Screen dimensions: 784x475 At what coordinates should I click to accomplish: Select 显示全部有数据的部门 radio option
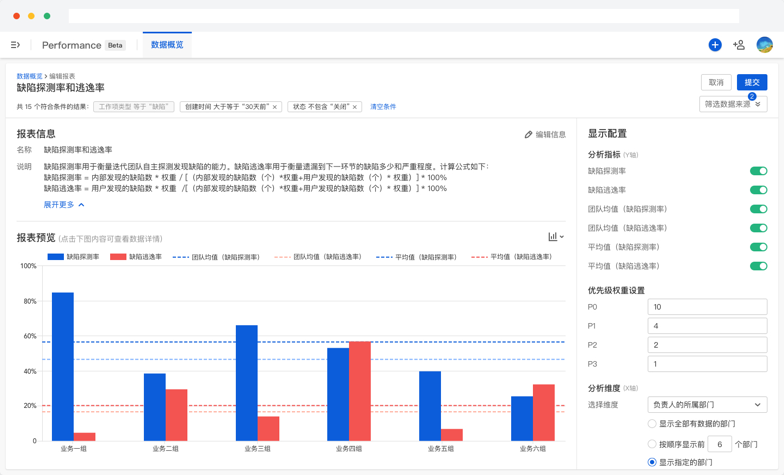click(652, 424)
